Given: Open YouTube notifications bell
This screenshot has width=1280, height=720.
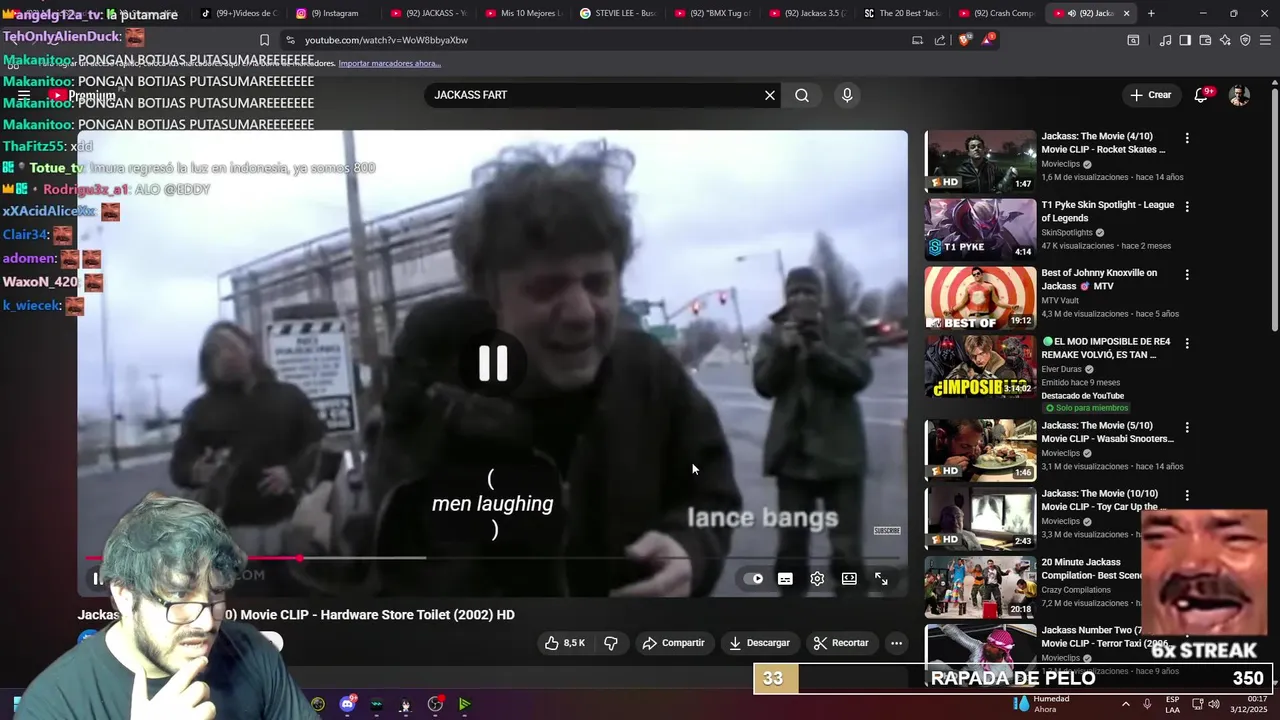Looking at the screenshot, I should point(1202,95).
